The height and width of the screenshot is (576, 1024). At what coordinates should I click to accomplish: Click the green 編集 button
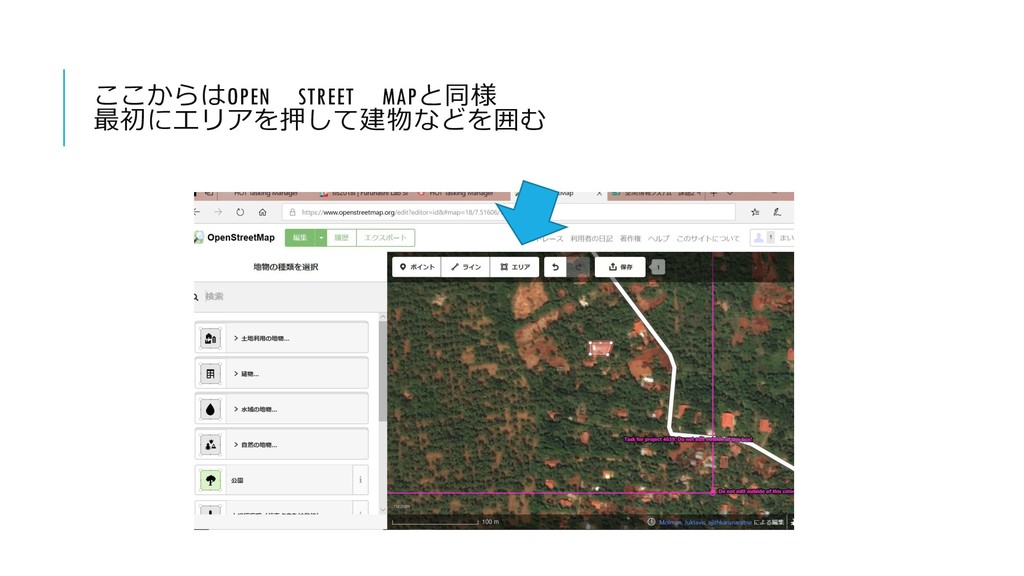(x=300, y=238)
